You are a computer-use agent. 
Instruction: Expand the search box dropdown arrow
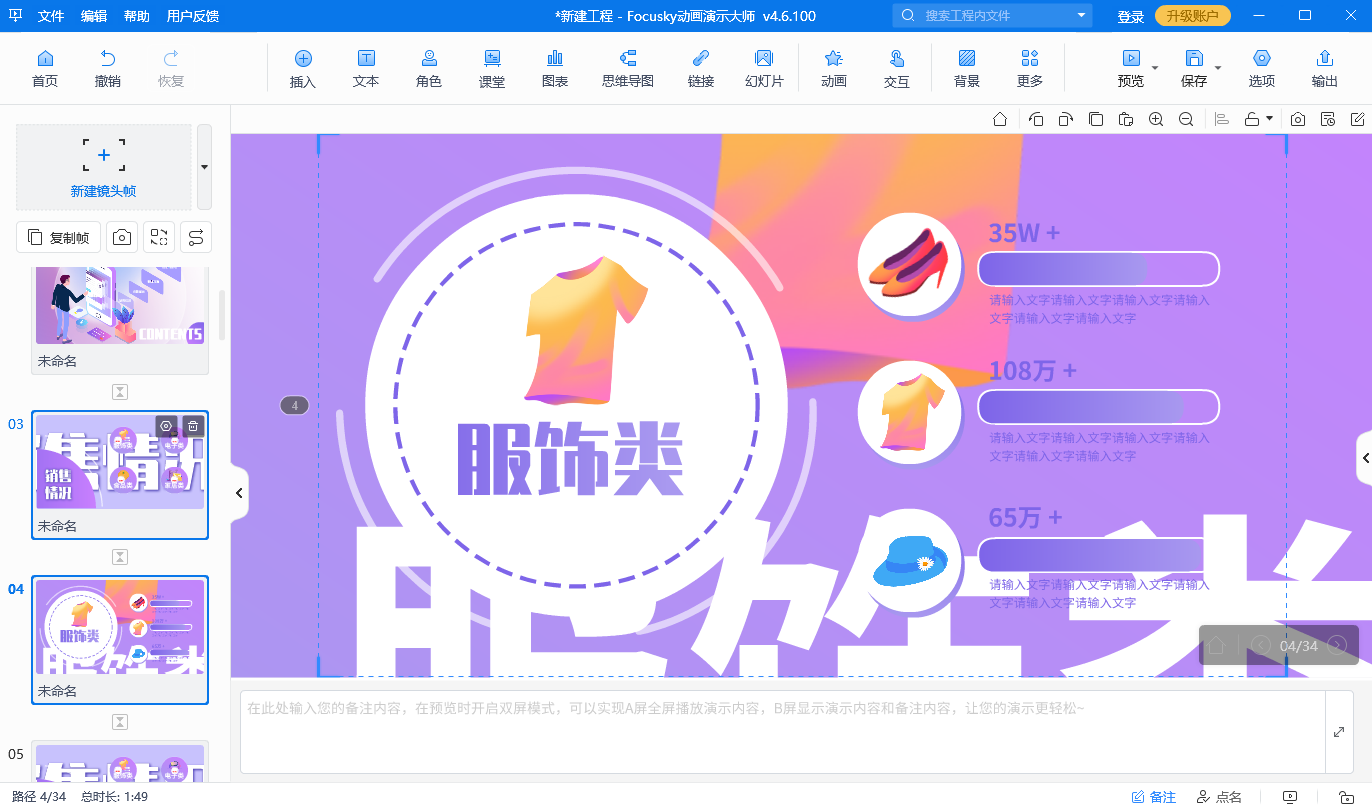coord(1082,16)
